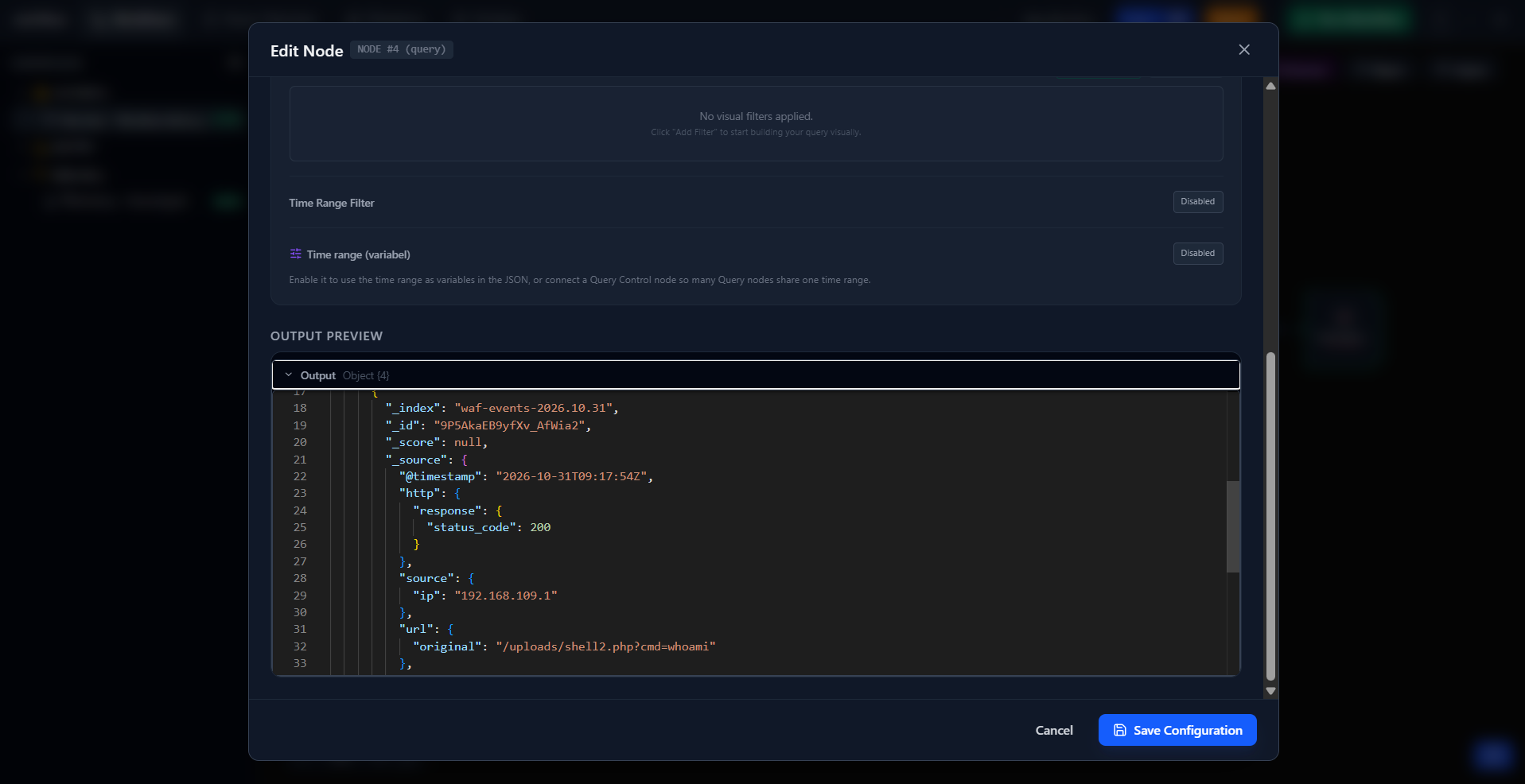1525x784 pixels.
Task: Click the "_source" line 21
Action: 426,460
